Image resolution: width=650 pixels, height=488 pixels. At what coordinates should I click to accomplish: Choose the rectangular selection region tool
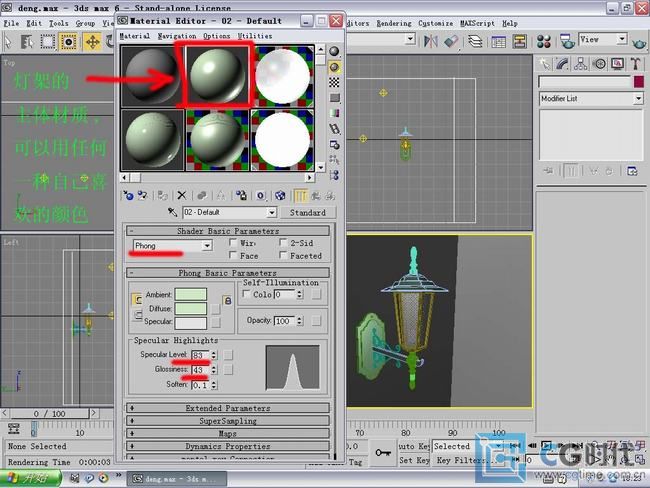pyautogui.click(x=47, y=41)
